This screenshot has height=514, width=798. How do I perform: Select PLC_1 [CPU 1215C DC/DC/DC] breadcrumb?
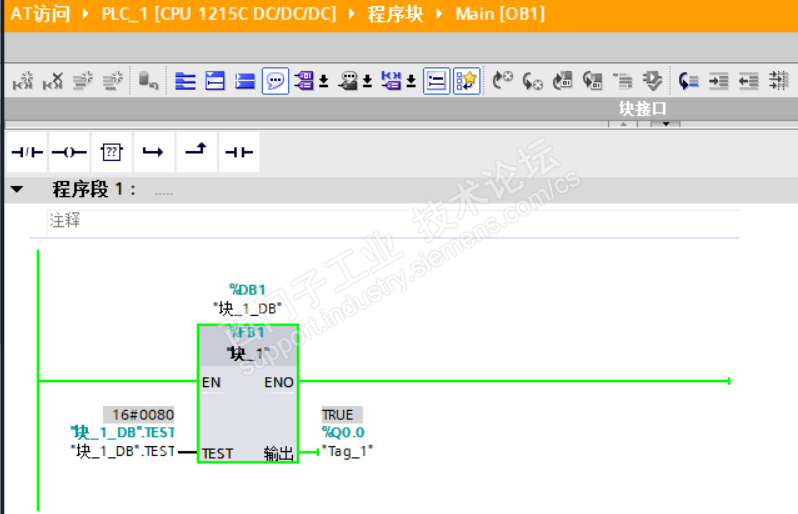(219, 14)
